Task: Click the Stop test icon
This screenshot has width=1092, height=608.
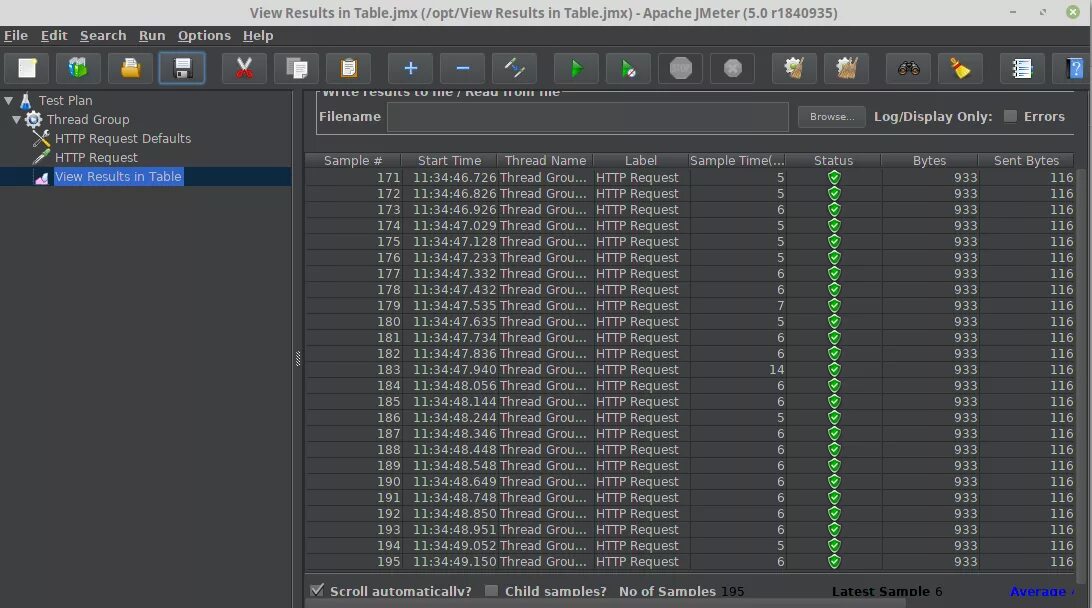Action: tap(680, 68)
